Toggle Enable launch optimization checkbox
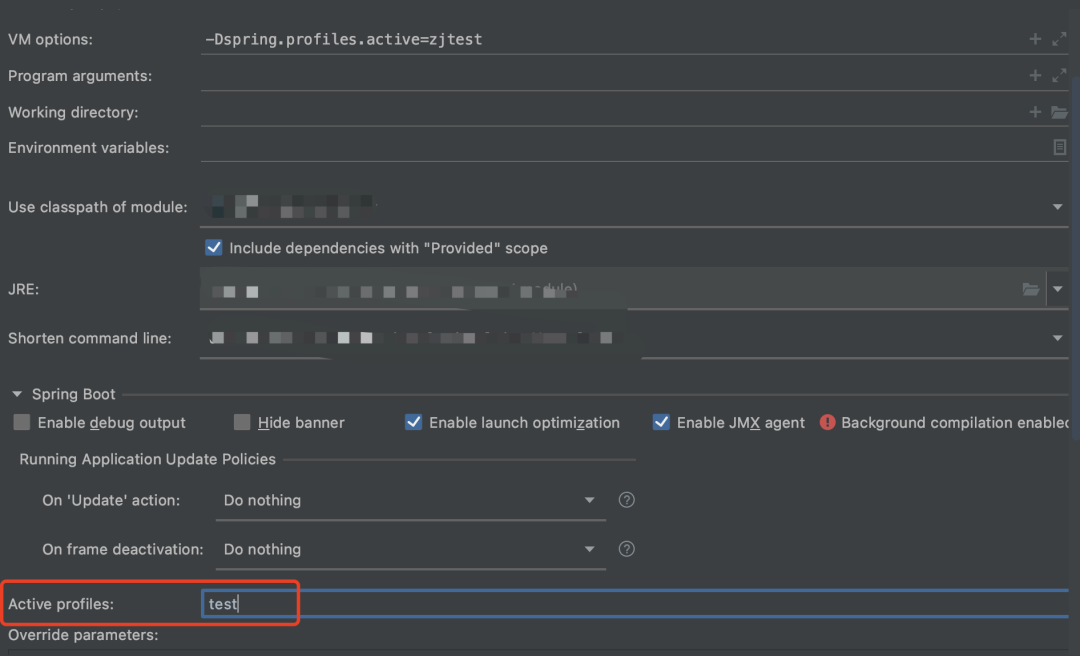 click(x=413, y=422)
